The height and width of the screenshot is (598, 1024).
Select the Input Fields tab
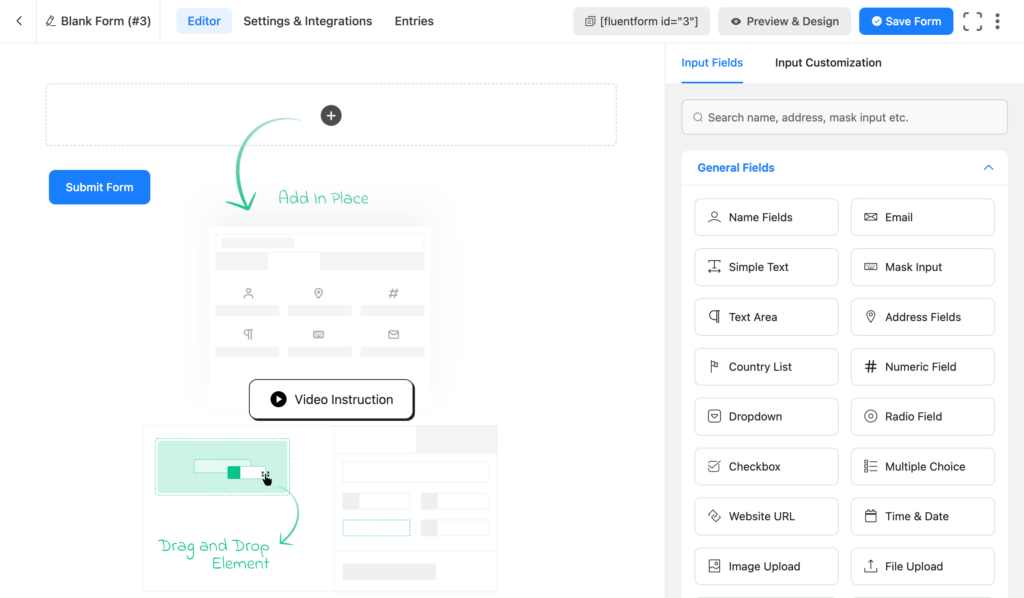[x=712, y=63]
